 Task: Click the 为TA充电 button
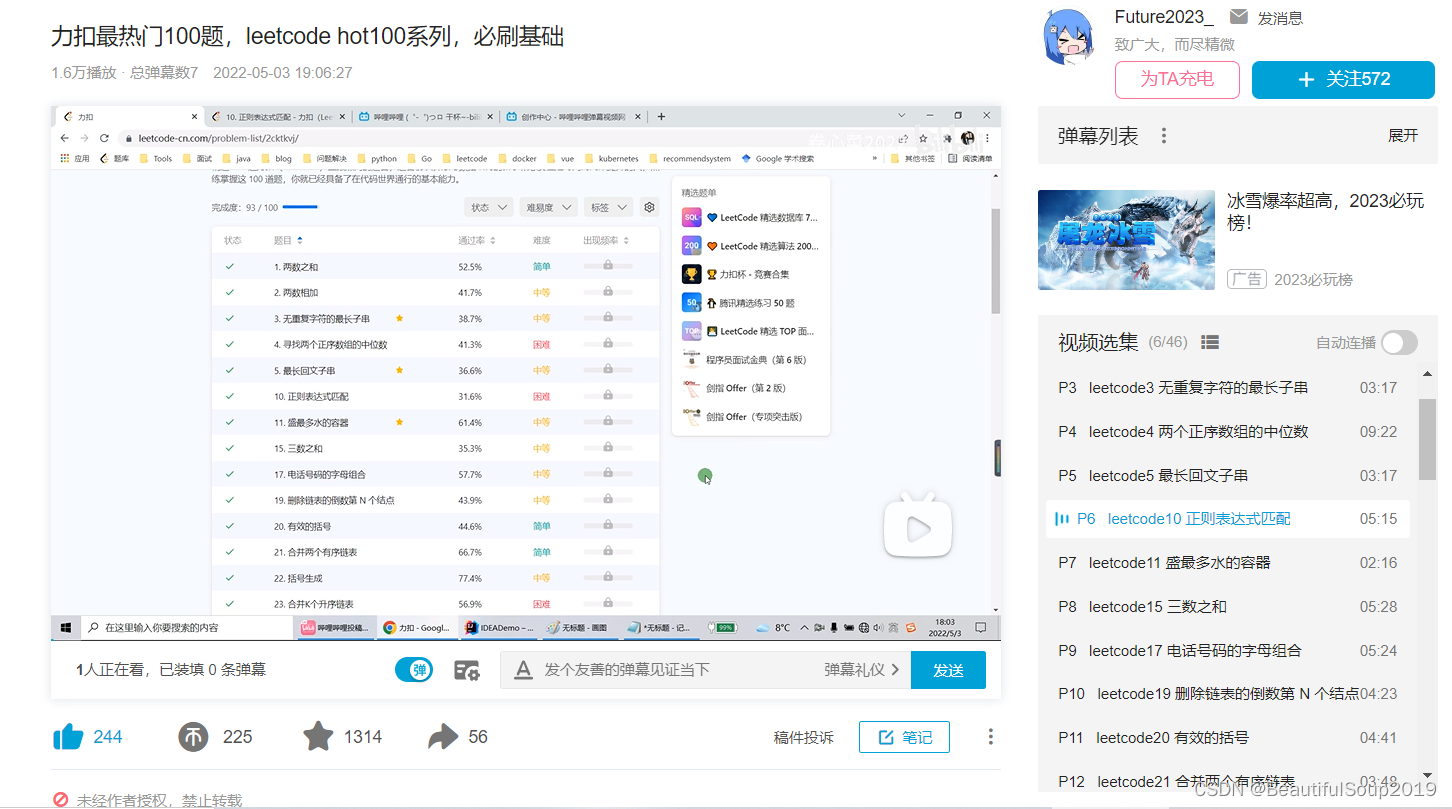(x=1177, y=80)
